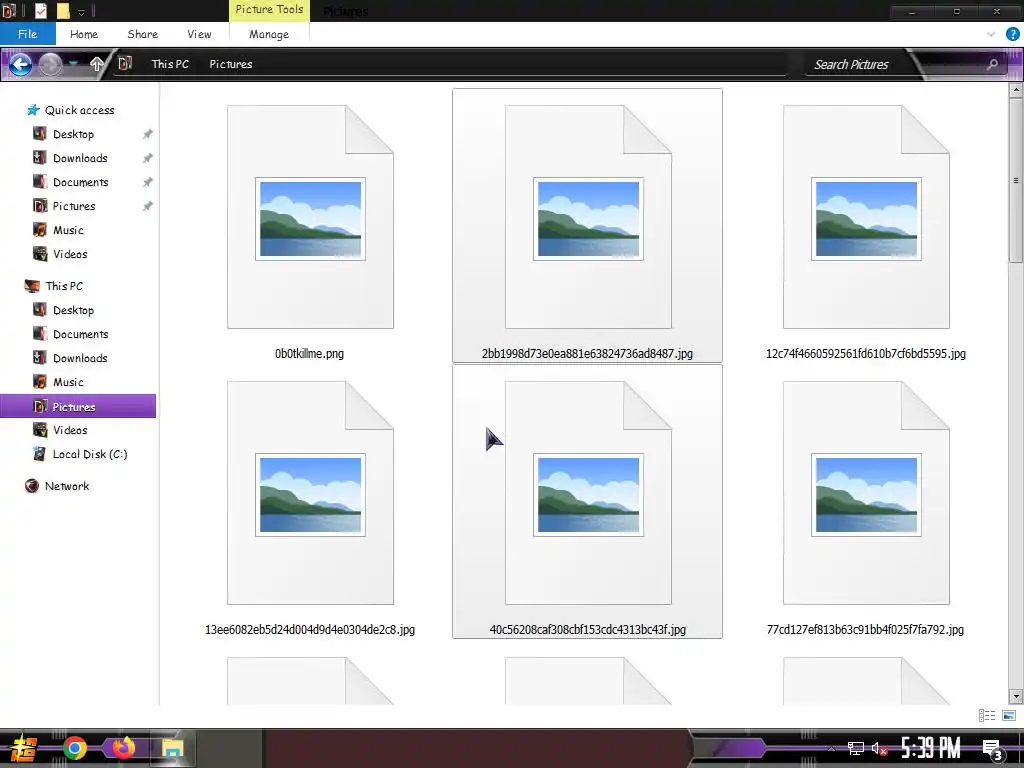Click file name 77cd127ef813b63c91bb4f025f7fa792.jpg
1024x768 pixels.
click(865, 630)
